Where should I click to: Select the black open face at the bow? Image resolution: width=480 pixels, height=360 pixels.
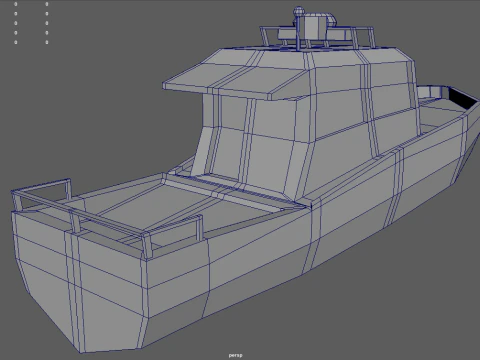[463, 97]
